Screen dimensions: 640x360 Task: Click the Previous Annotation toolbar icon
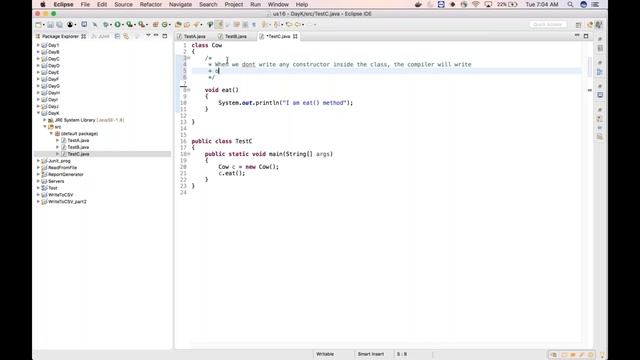coord(277,25)
